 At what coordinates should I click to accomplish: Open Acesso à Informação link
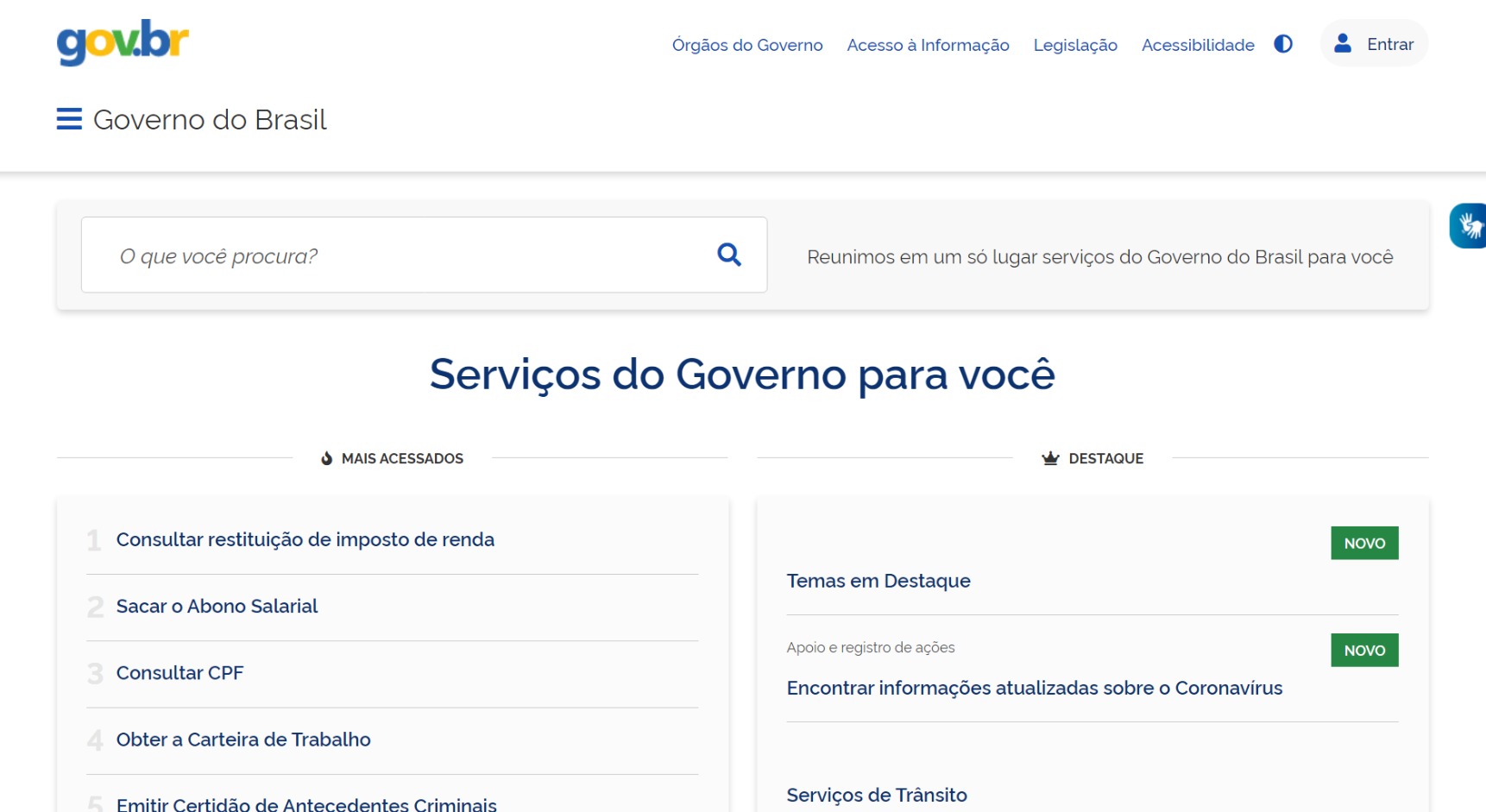[x=928, y=45]
